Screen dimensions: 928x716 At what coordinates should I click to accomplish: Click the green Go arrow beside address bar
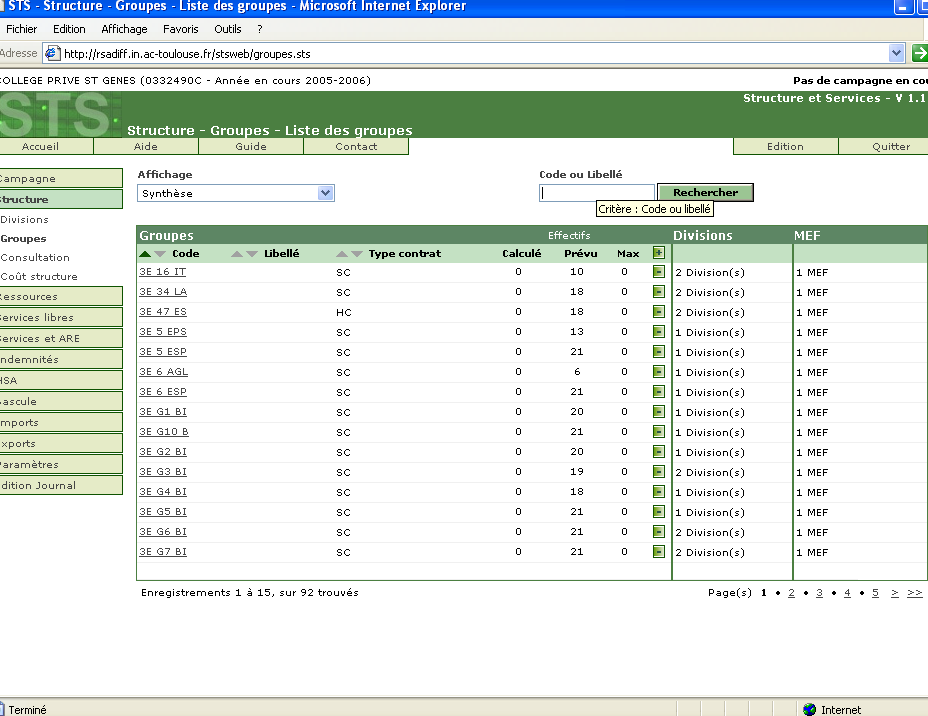click(x=920, y=53)
